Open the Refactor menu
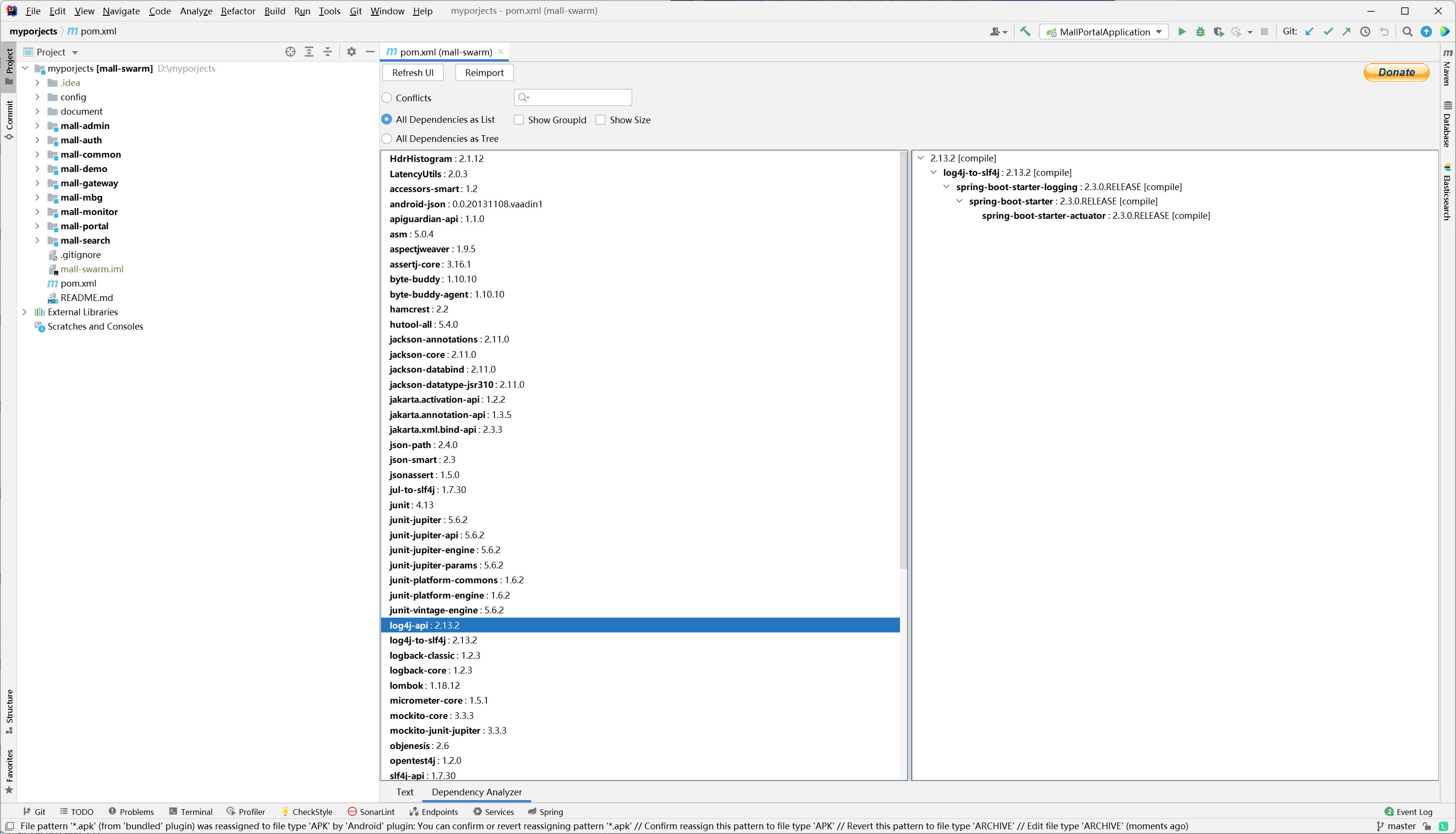The height and width of the screenshot is (834, 1456). click(x=238, y=11)
